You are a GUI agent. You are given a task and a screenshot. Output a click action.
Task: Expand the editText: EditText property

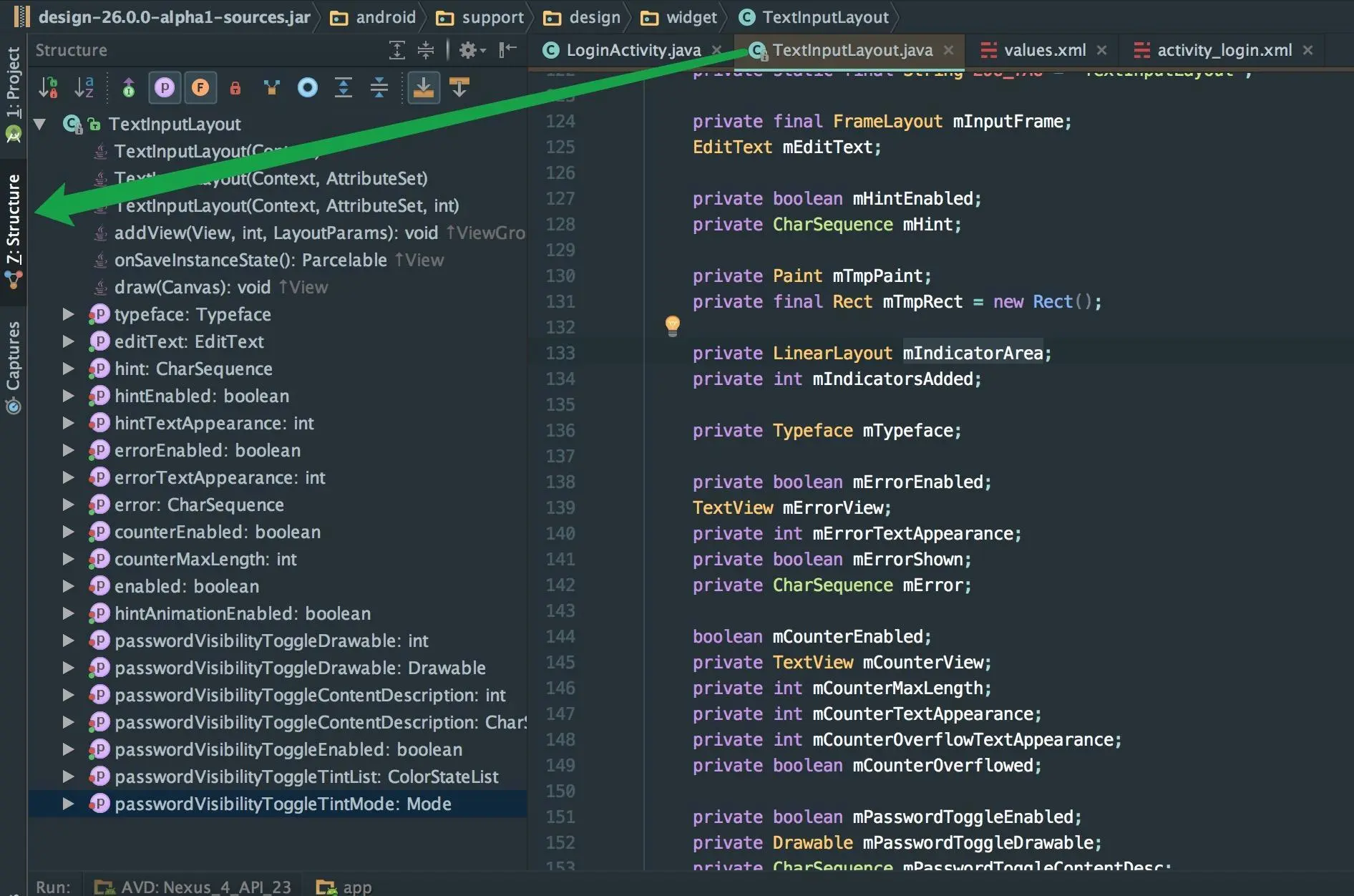(x=69, y=341)
